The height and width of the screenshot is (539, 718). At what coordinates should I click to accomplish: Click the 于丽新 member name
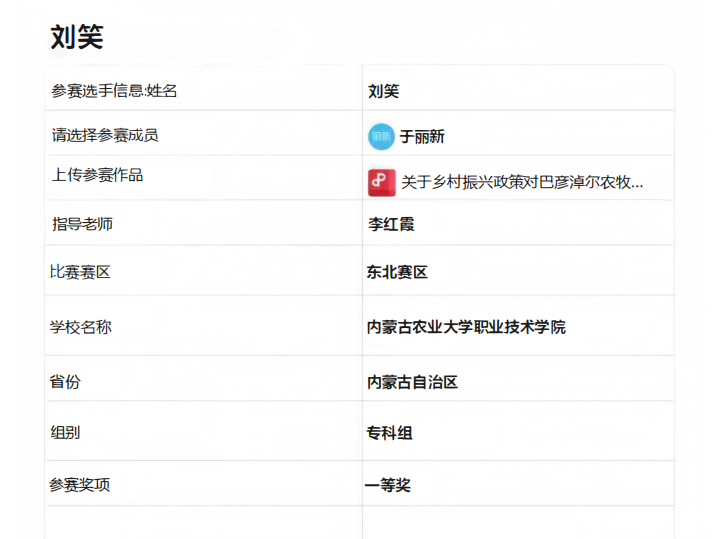(422, 137)
